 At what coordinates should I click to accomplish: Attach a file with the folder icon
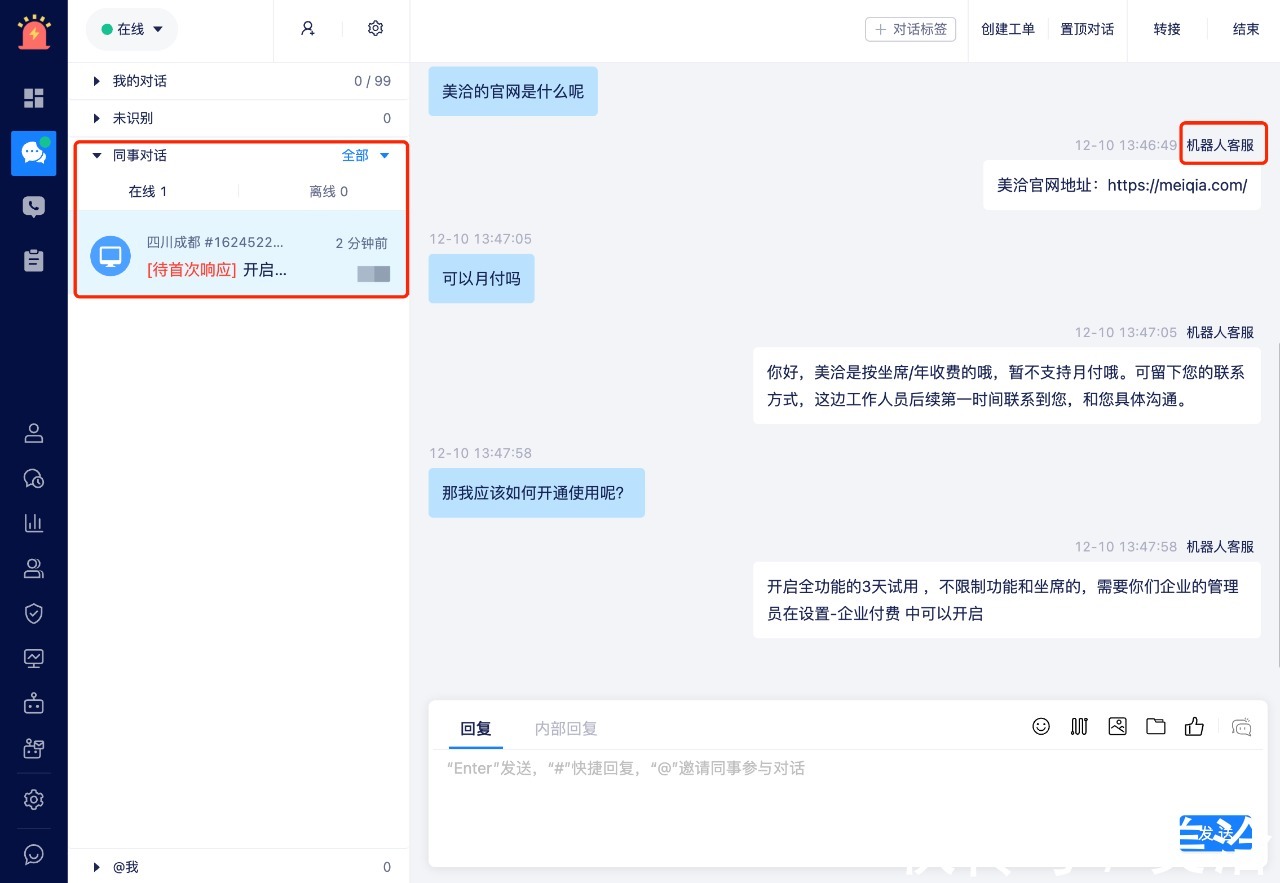tap(1156, 727)
